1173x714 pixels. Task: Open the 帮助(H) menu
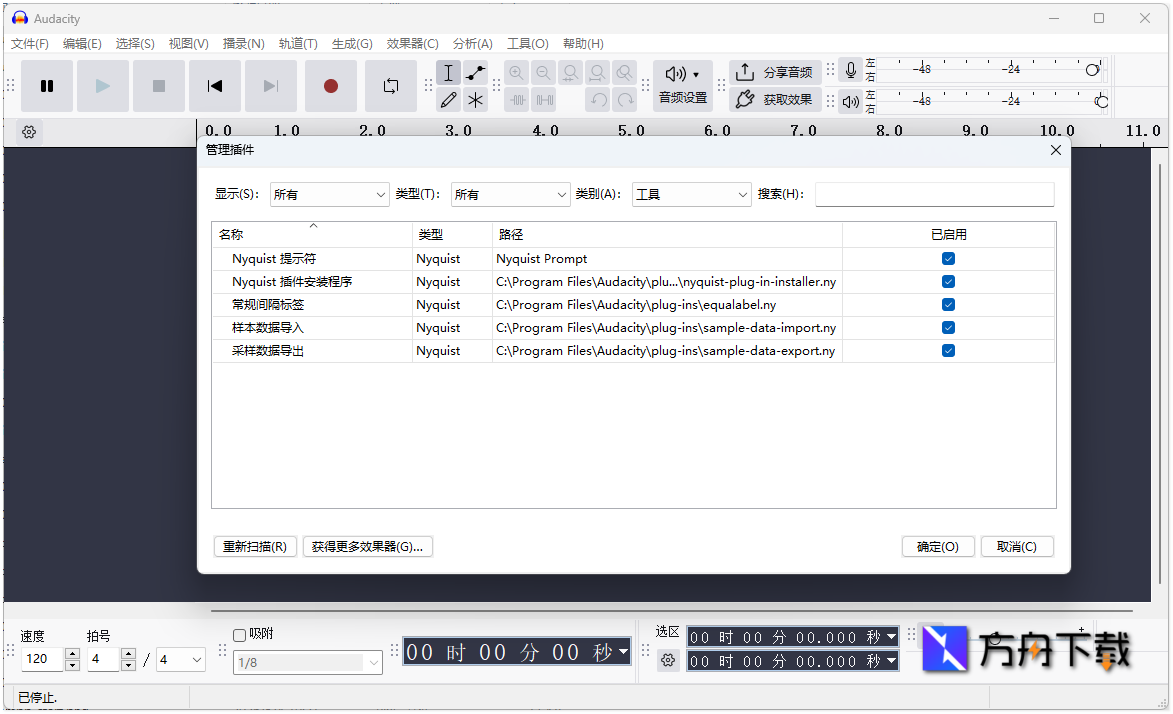[x=584, y=44]
